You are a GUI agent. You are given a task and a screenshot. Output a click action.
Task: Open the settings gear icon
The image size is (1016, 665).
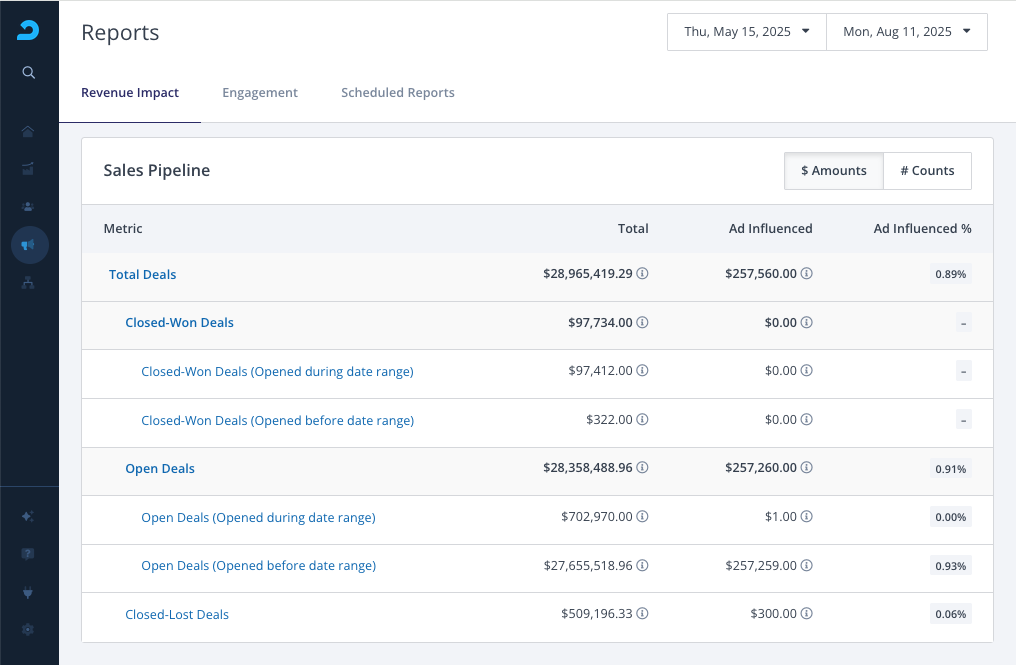point(28,629)
